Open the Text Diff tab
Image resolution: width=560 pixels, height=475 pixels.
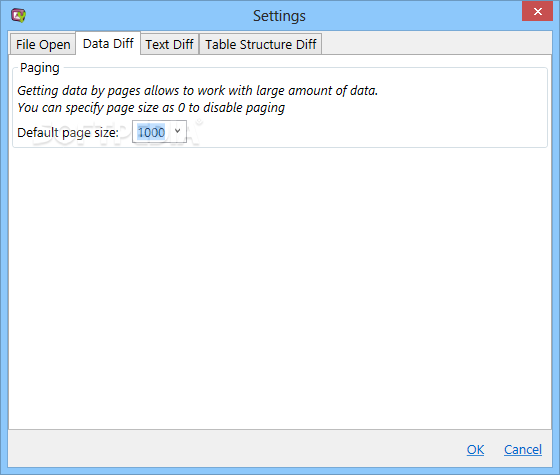coord(169,44)
